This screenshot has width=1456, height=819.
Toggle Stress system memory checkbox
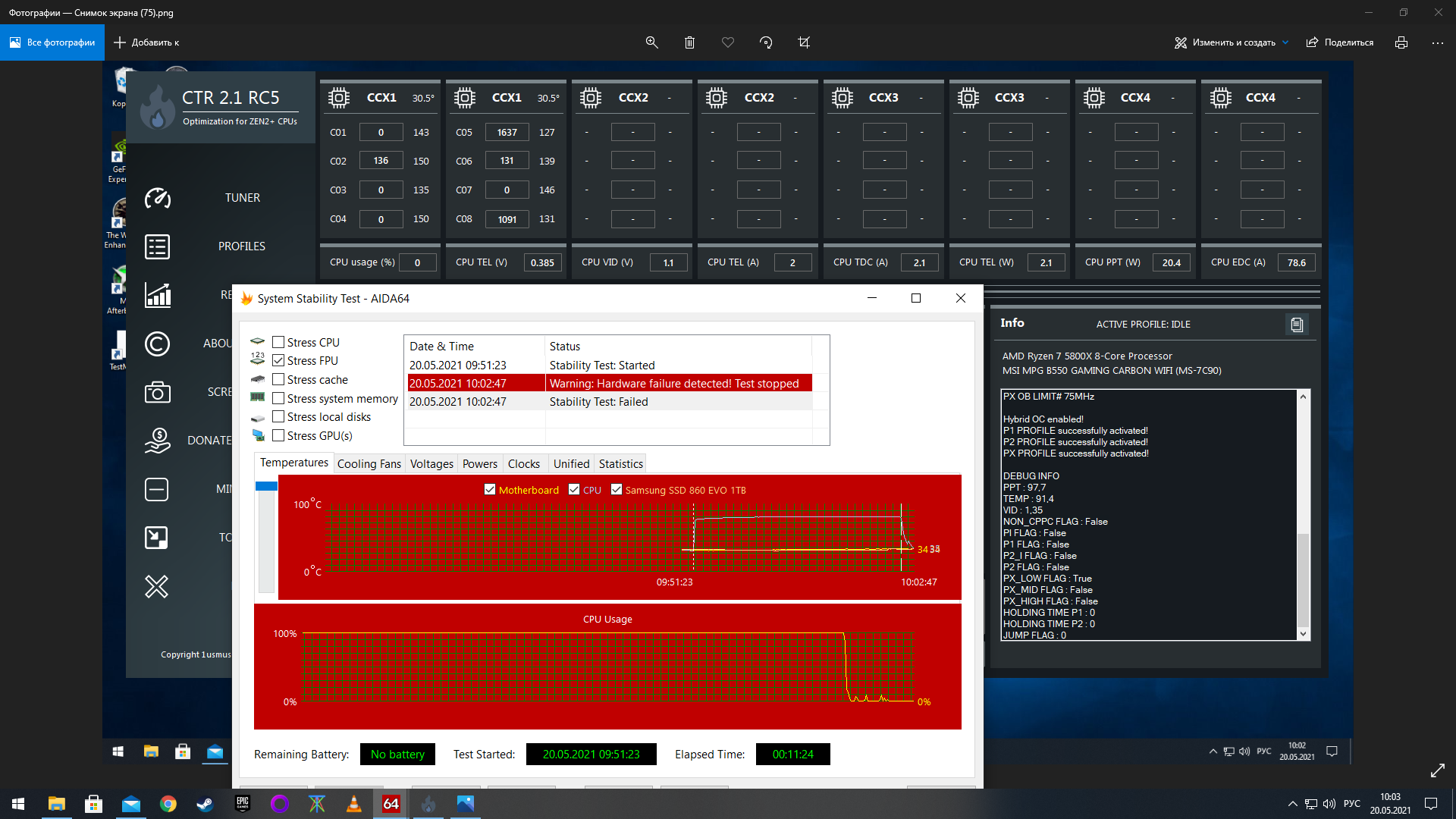tap(278, 399)
